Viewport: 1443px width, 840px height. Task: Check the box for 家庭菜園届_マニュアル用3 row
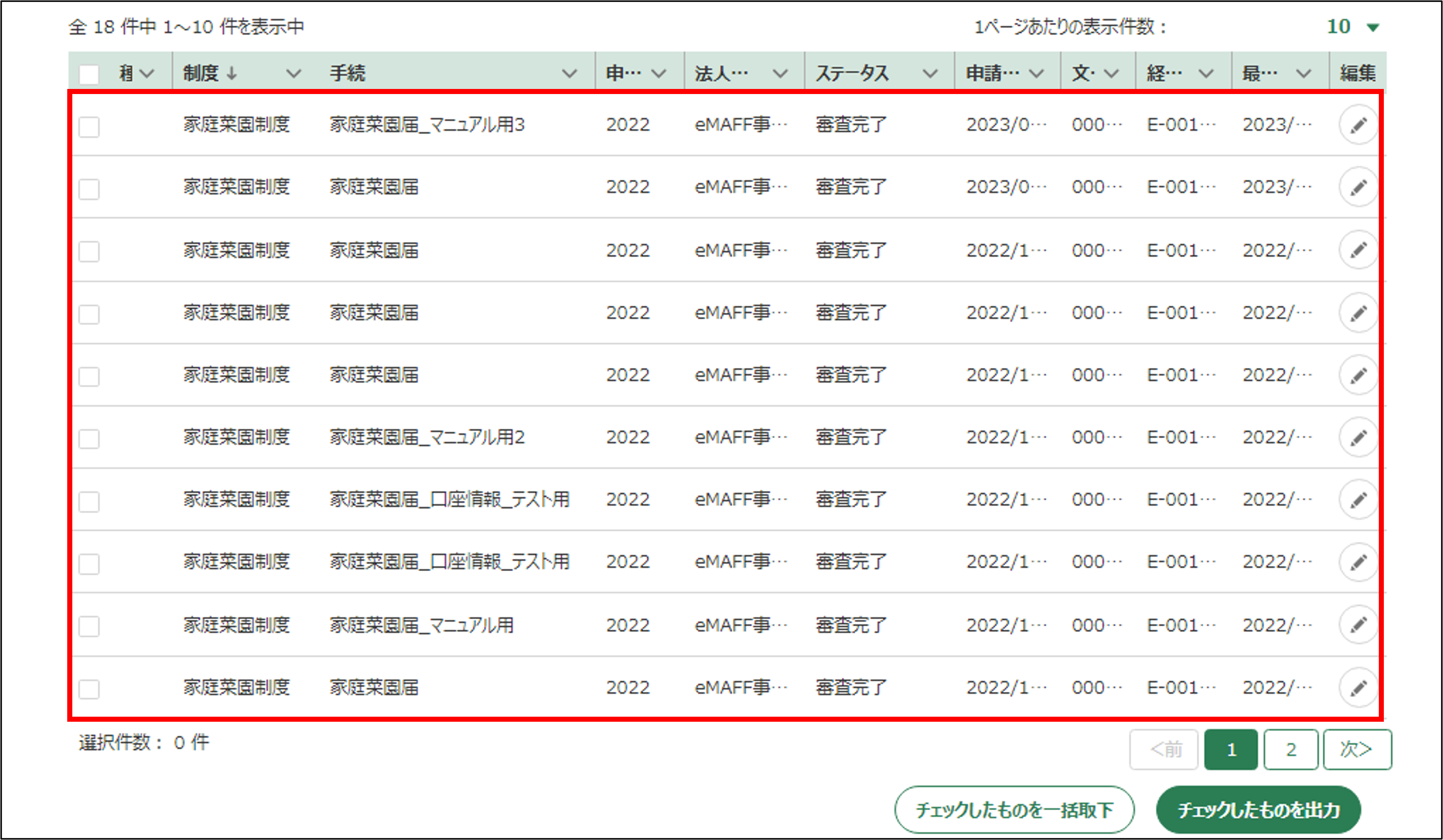coord(89,126)
